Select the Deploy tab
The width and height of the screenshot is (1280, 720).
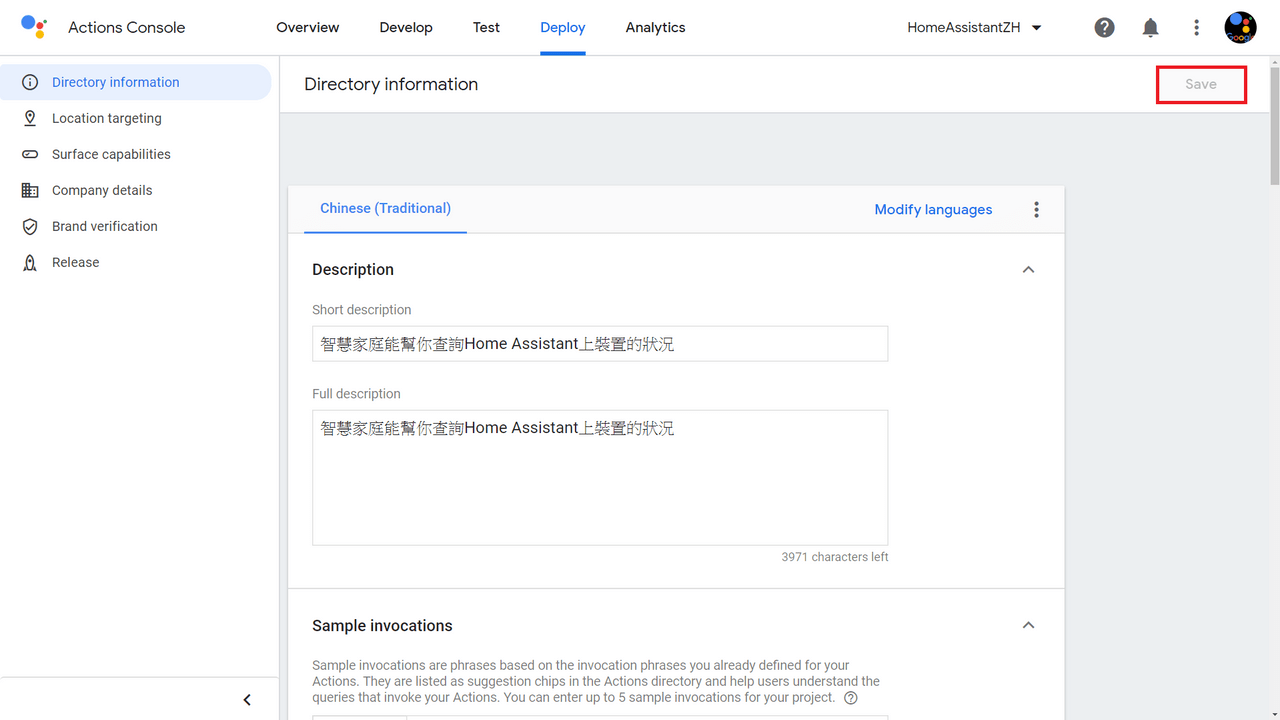pos(562,28)
